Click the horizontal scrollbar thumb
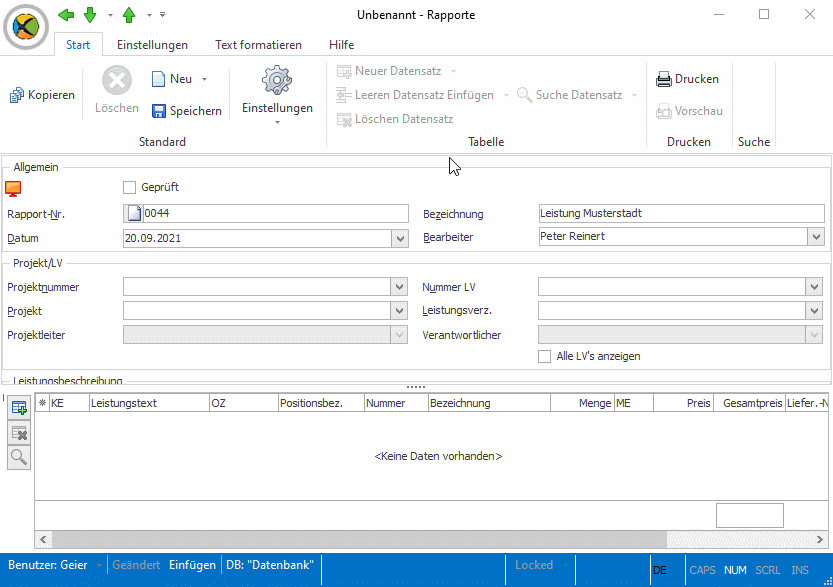833x587 pixels. (359, 539)
